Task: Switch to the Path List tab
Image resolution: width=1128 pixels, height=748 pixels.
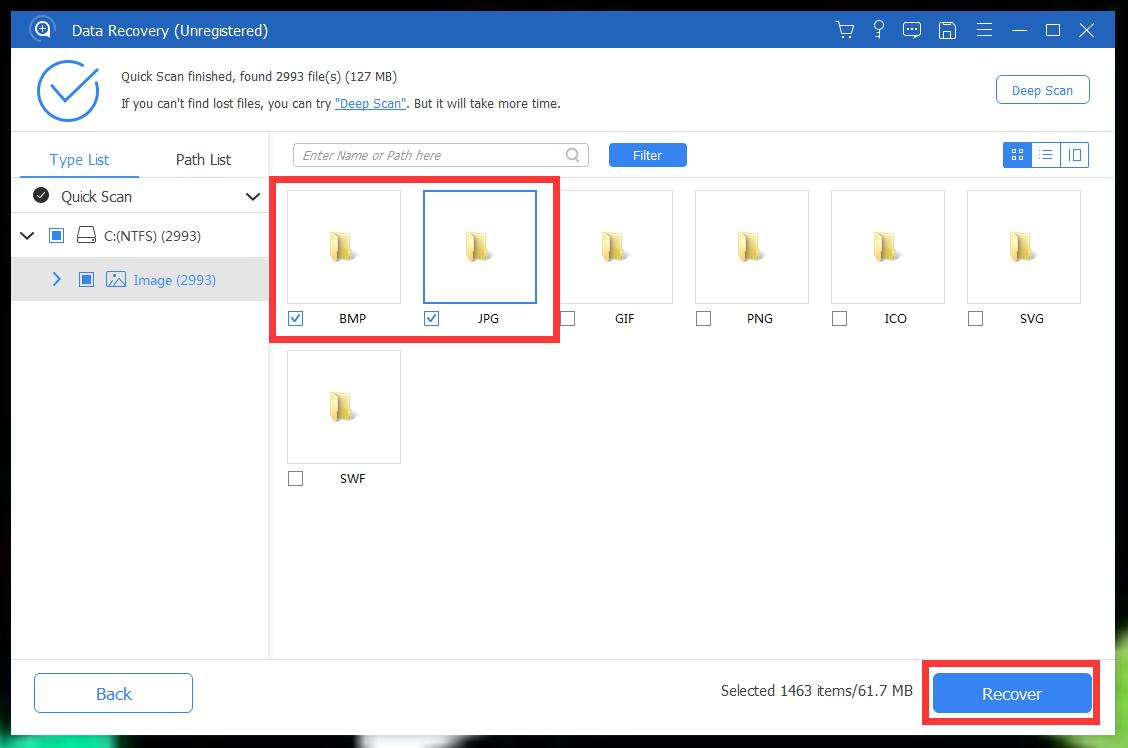Action: pos(203,160)
